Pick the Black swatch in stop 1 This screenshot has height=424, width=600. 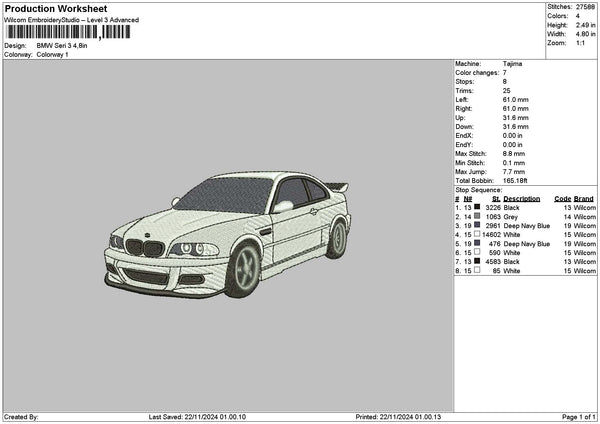coord(477,207)
